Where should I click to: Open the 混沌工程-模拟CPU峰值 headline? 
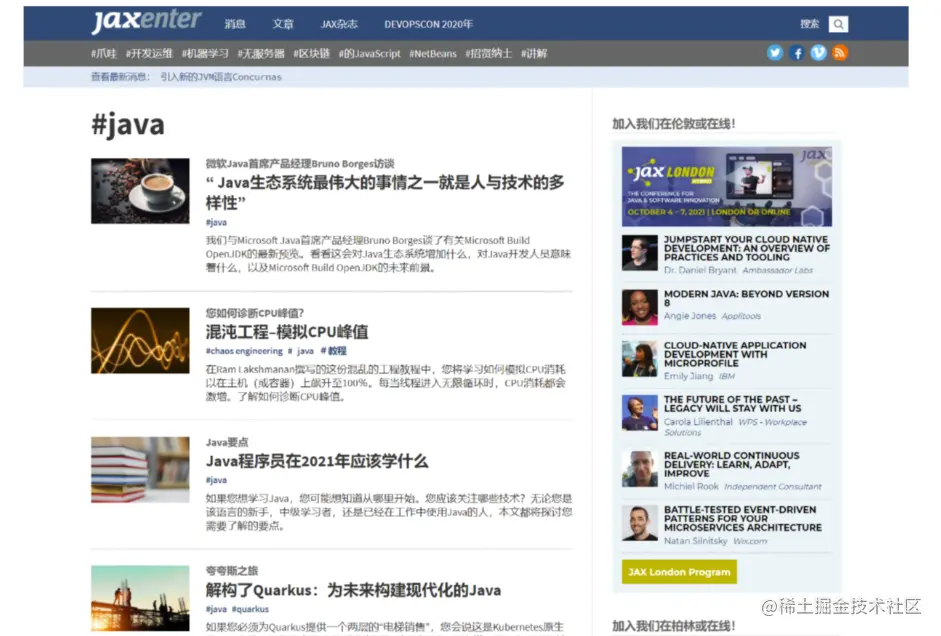click(287, 332)
